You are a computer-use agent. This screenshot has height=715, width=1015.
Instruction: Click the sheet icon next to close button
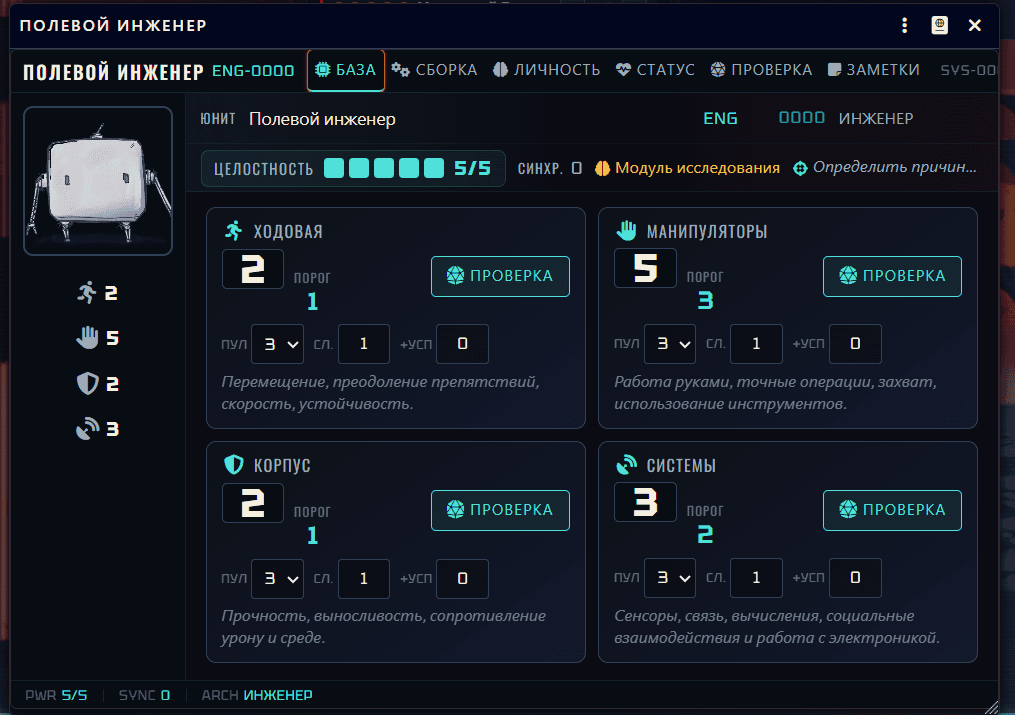click(x=940, y=25)
